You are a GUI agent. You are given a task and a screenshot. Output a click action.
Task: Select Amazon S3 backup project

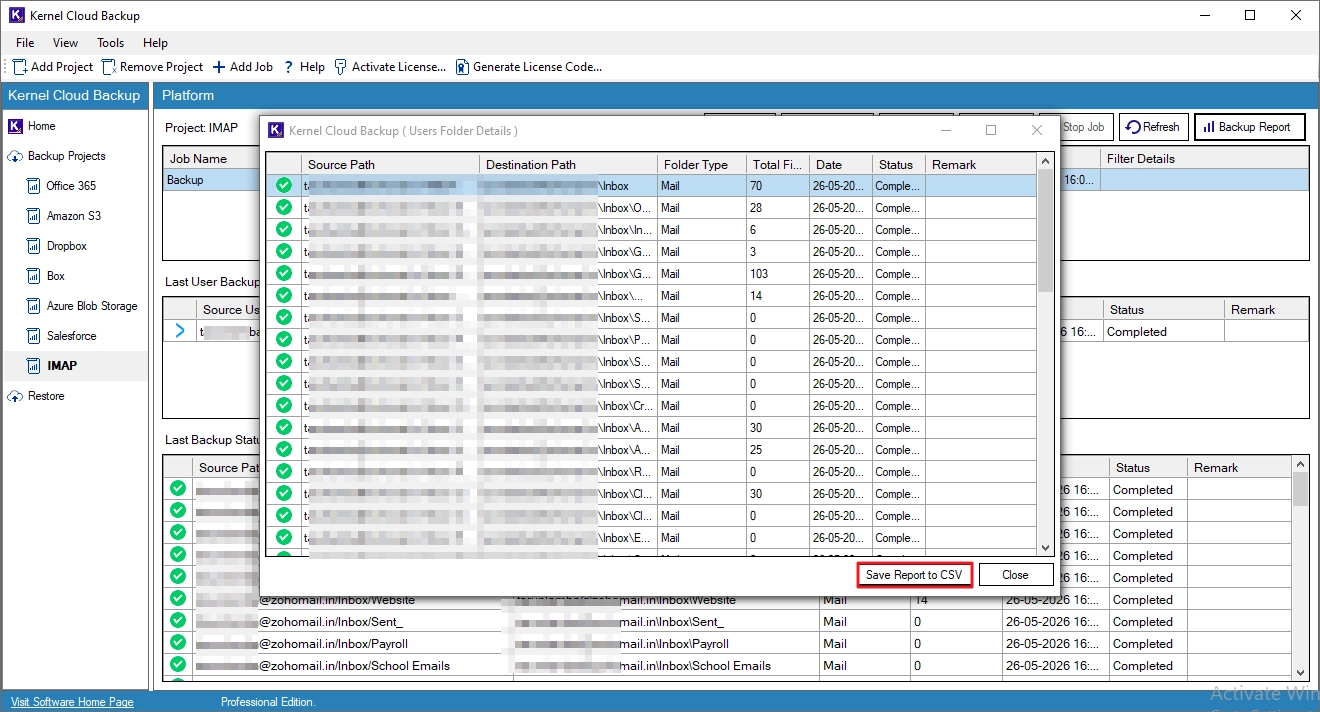[x=73, y=216]
